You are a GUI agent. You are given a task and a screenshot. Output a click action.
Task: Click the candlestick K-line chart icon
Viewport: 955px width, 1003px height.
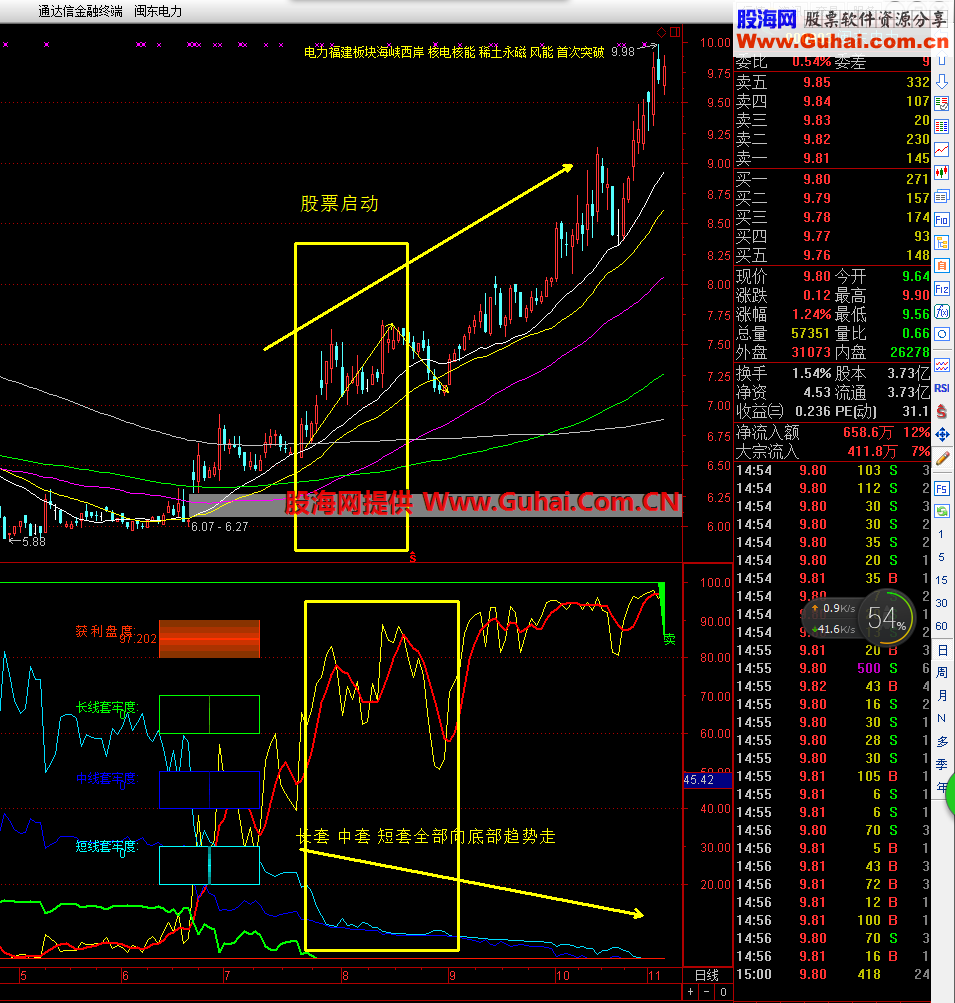click(x=942, y=173)
